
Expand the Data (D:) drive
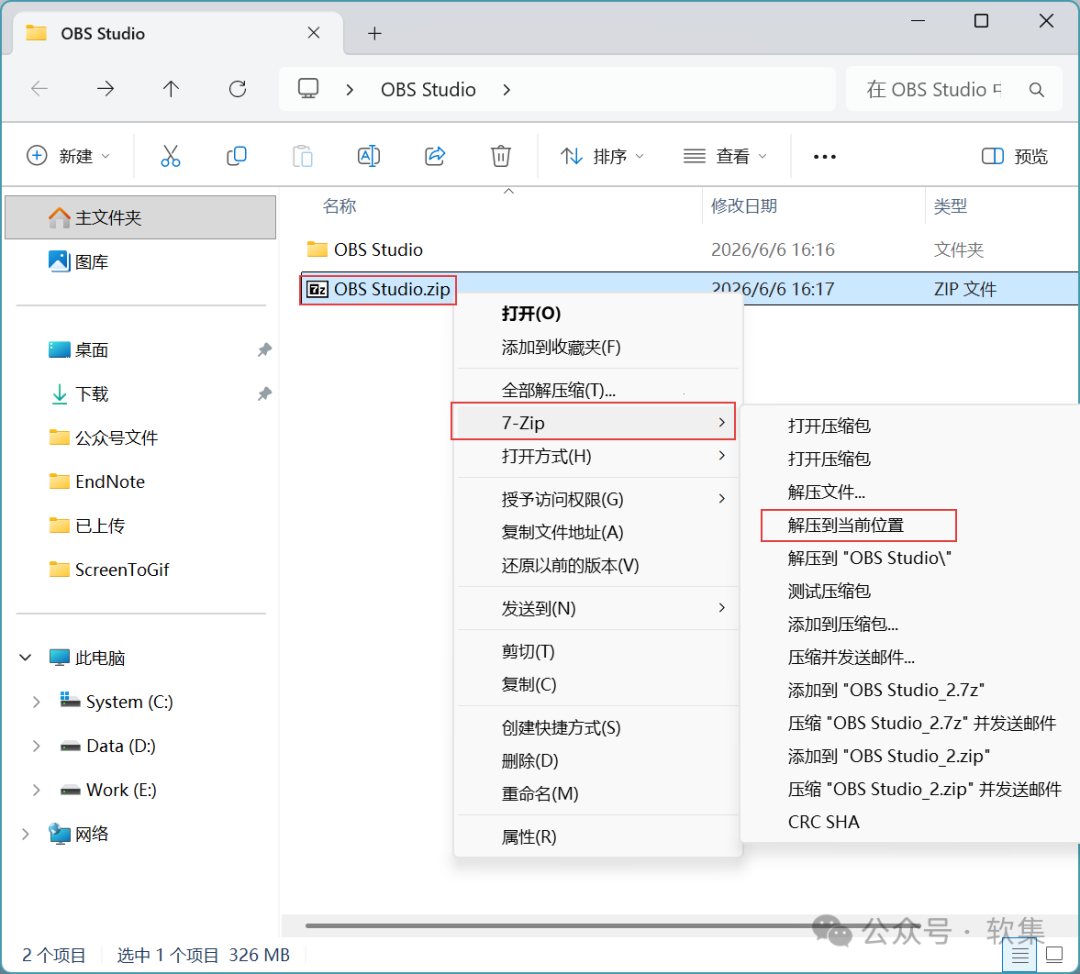[x=36, y=746]
